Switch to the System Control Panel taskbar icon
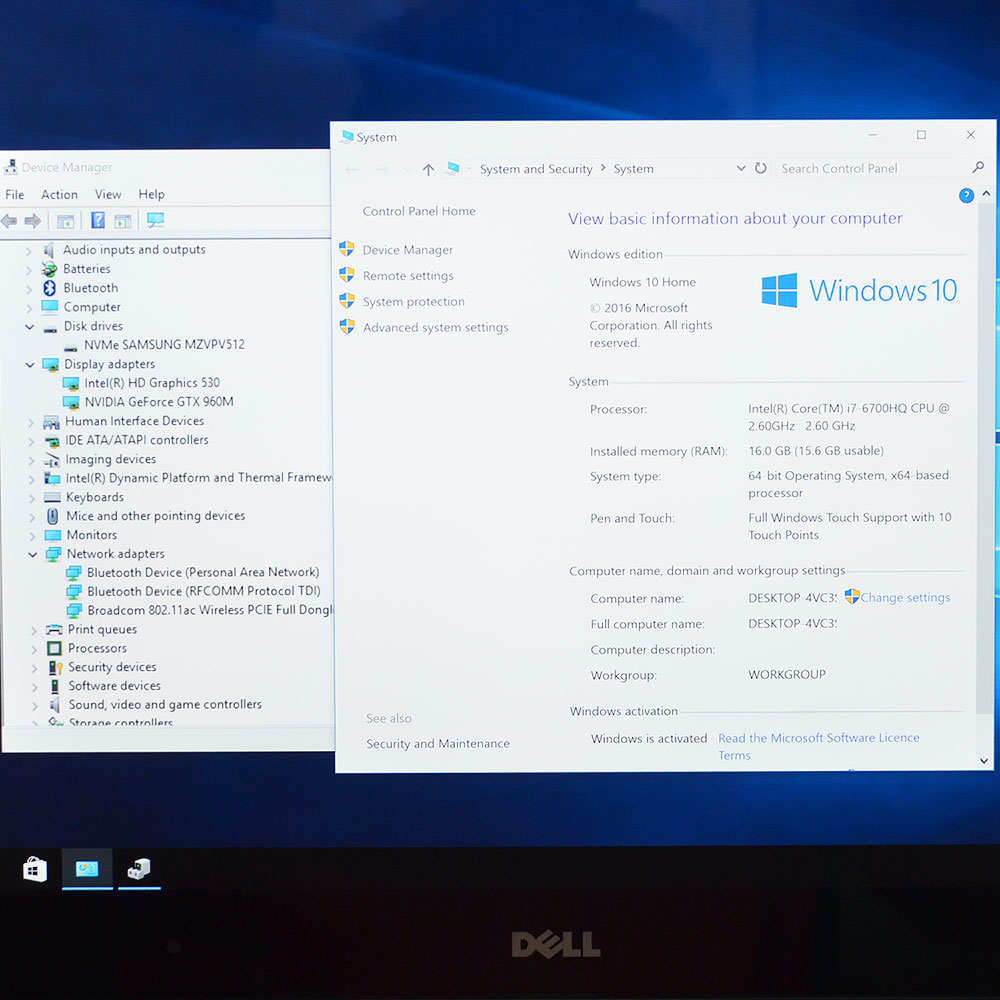Viewport: 1000px width, 1000px height. (87, 869)
